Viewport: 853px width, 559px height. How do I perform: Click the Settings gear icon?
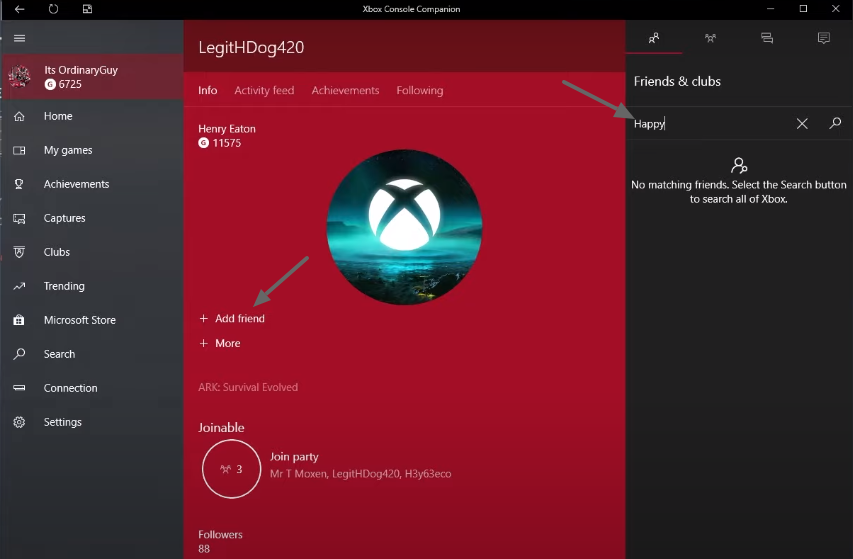point(19,423)
